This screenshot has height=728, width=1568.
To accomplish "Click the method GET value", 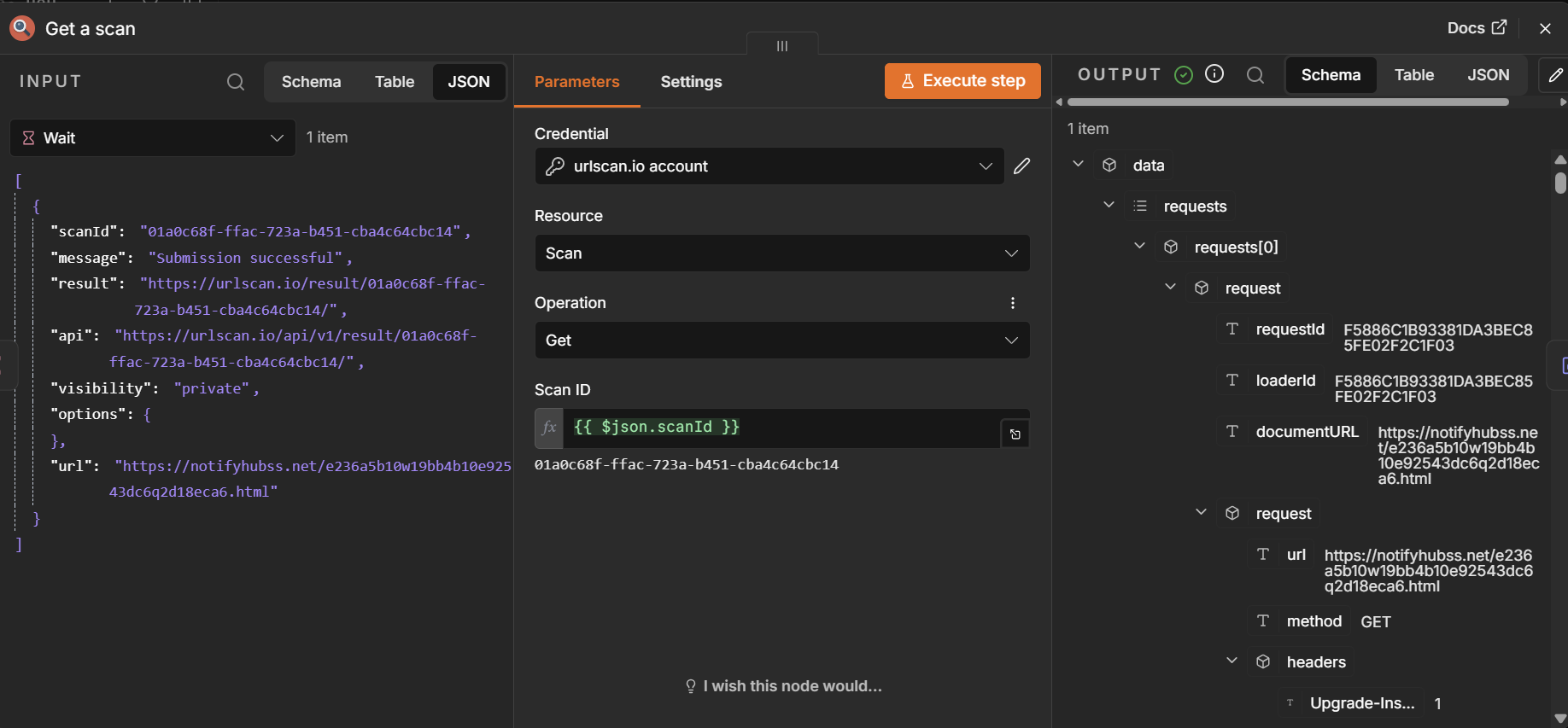I will pyautogui.click(x=1376, y=622).
